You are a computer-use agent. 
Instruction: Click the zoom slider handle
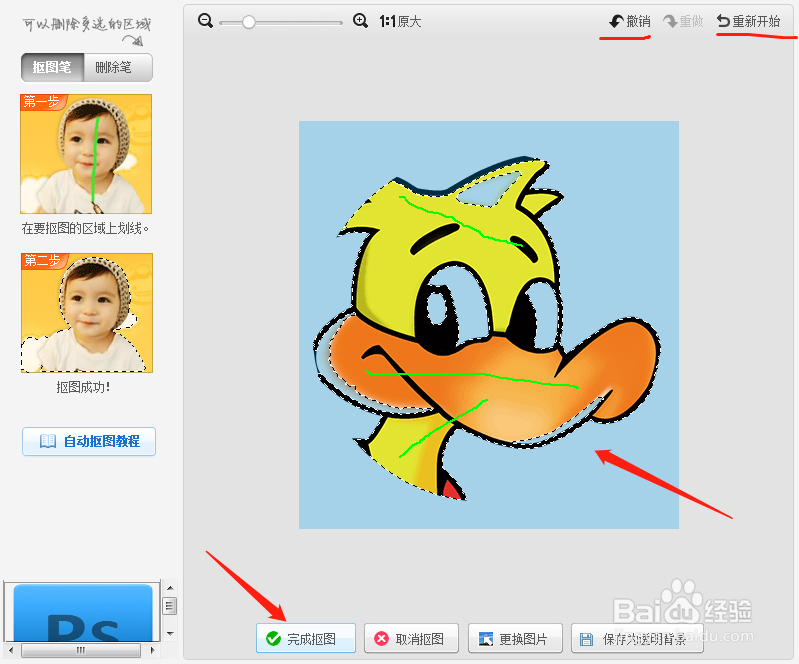pos(249,22)
